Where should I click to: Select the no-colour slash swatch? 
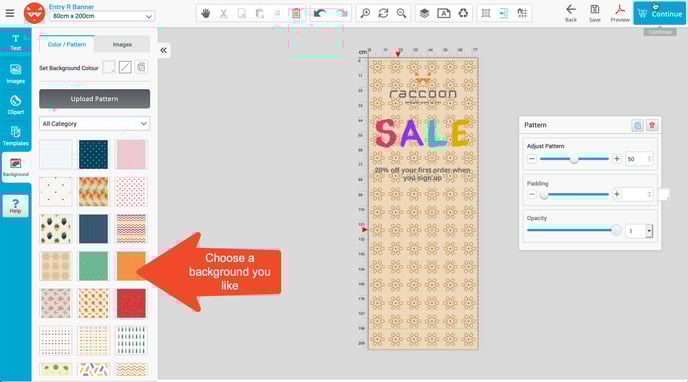point(125,67)
